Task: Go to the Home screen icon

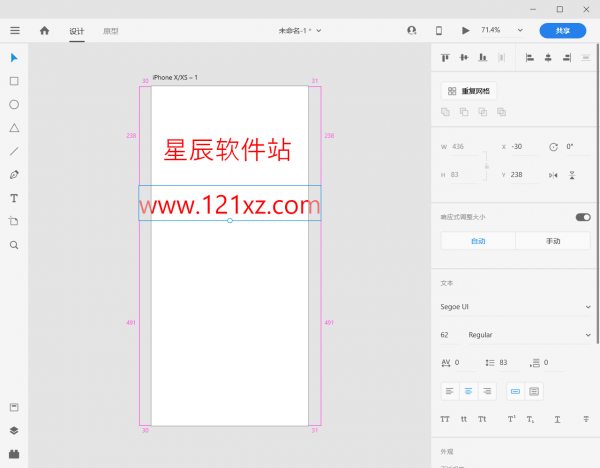Action: (x=44, y=31)
